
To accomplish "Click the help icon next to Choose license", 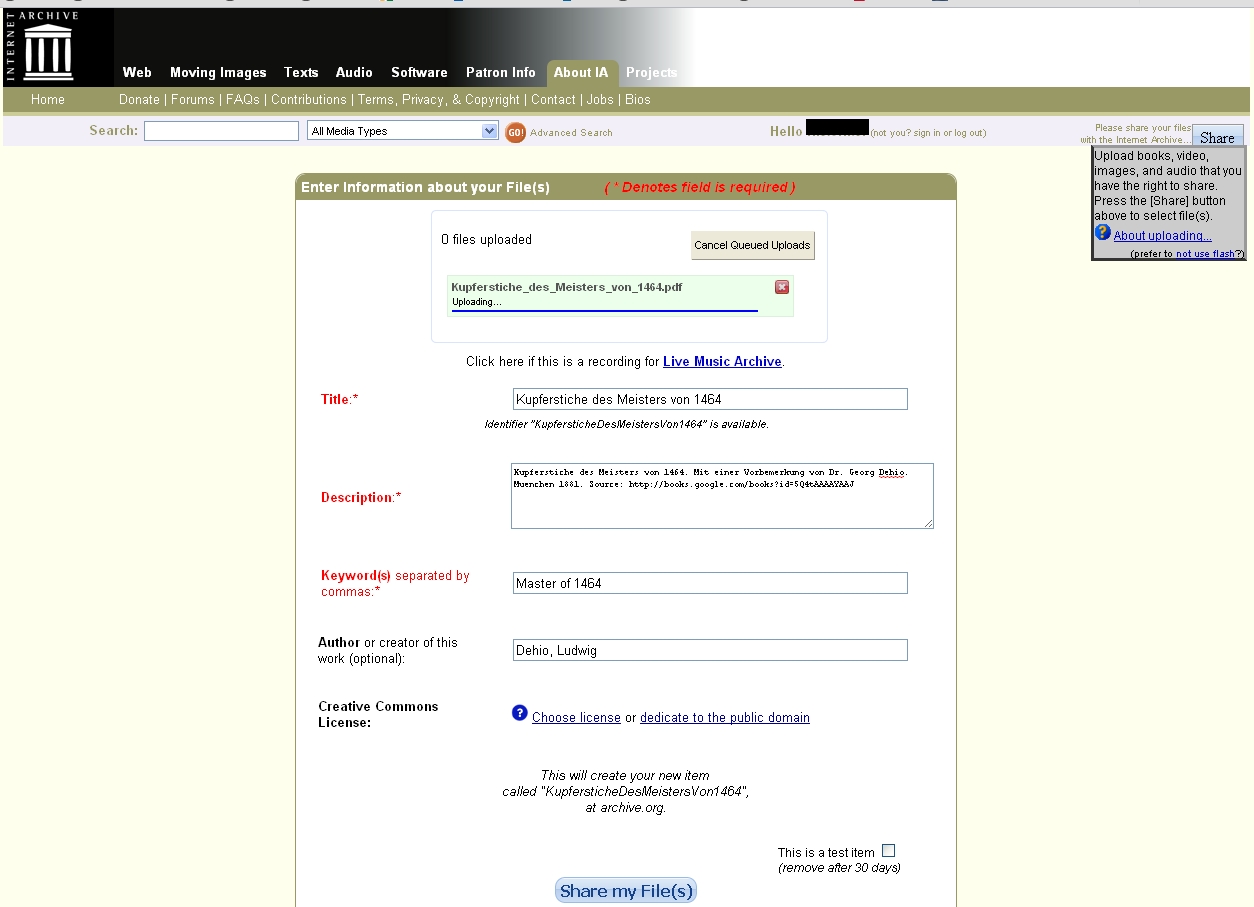I will coord(519,713).
